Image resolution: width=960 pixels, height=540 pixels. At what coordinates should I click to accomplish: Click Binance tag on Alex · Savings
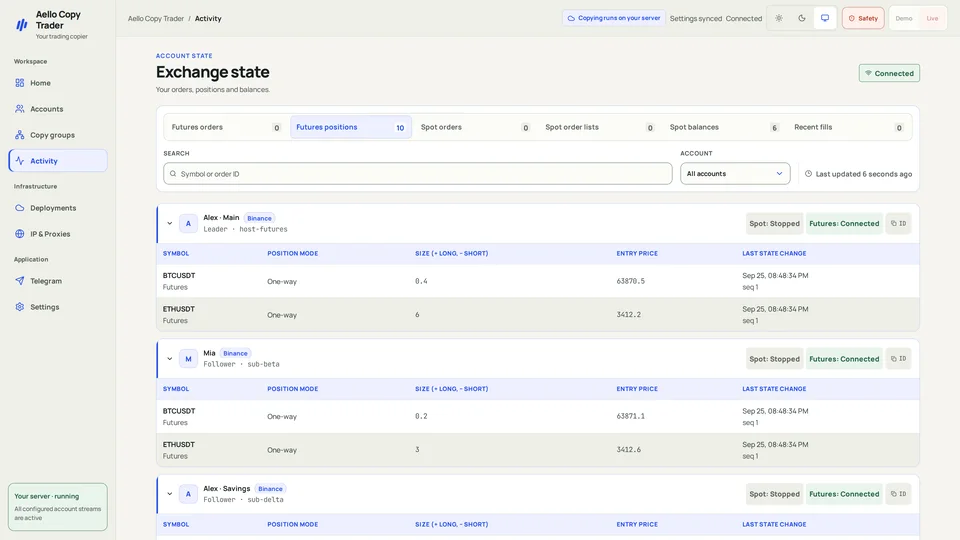coord(270,489)
